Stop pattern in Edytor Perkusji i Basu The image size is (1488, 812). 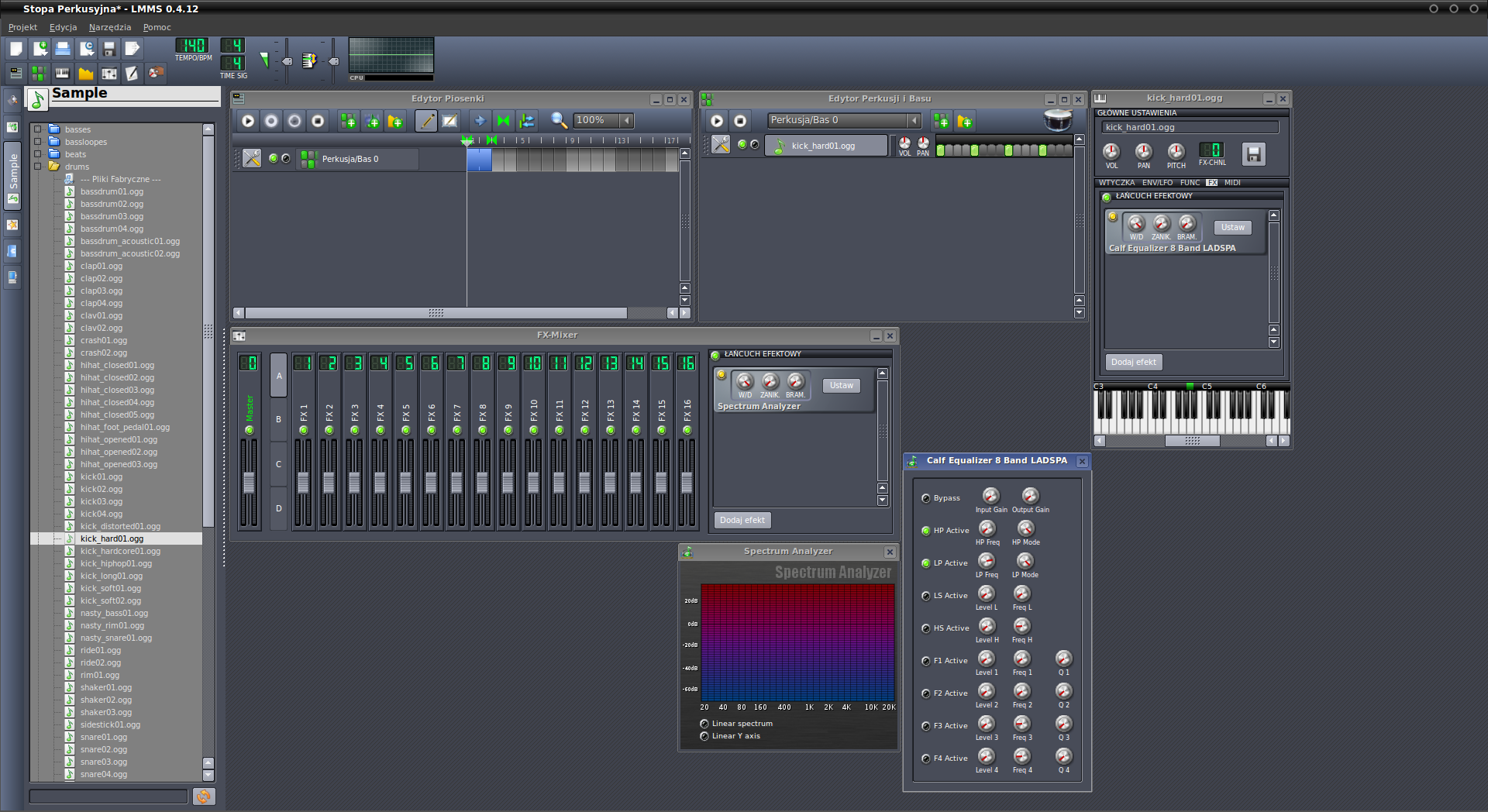coord(740,121)
